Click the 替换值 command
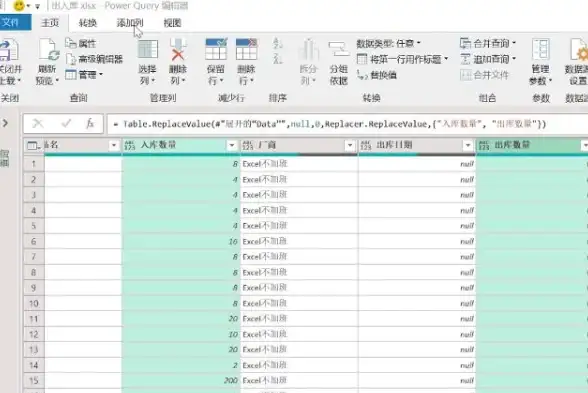This screenshot has width=588, height=393. (377, 75)
